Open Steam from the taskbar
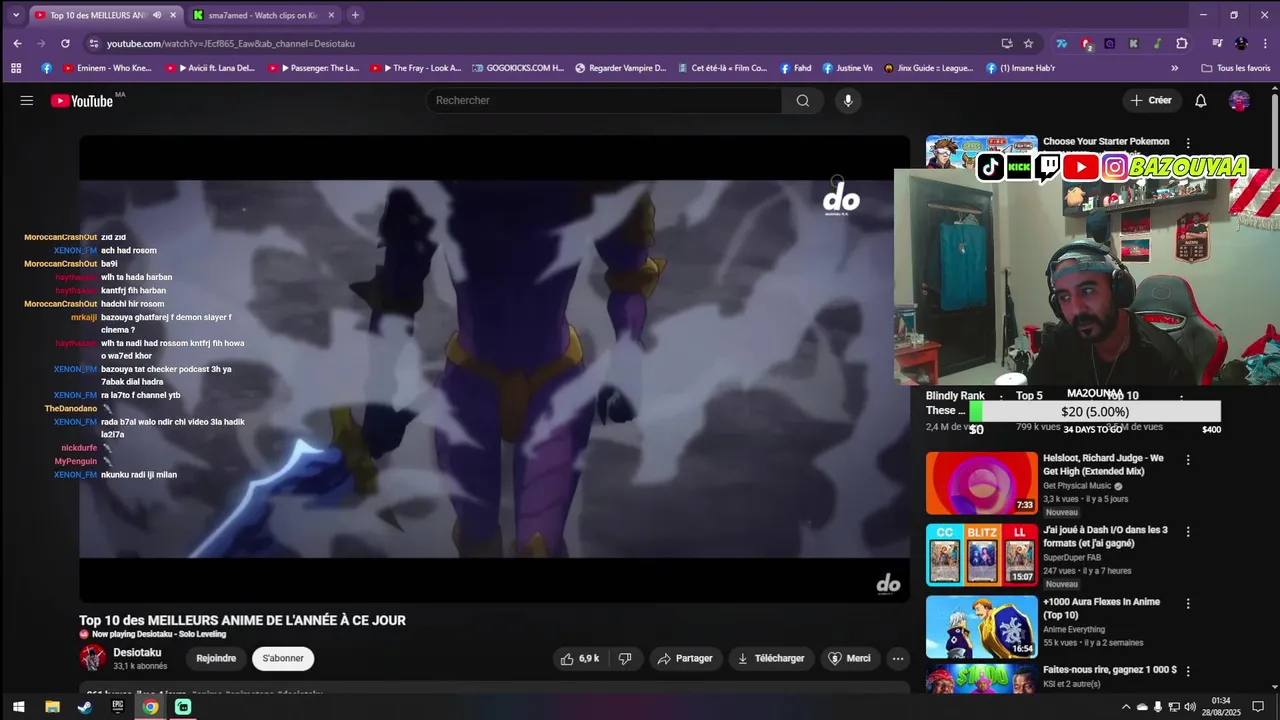 [85, 707]
